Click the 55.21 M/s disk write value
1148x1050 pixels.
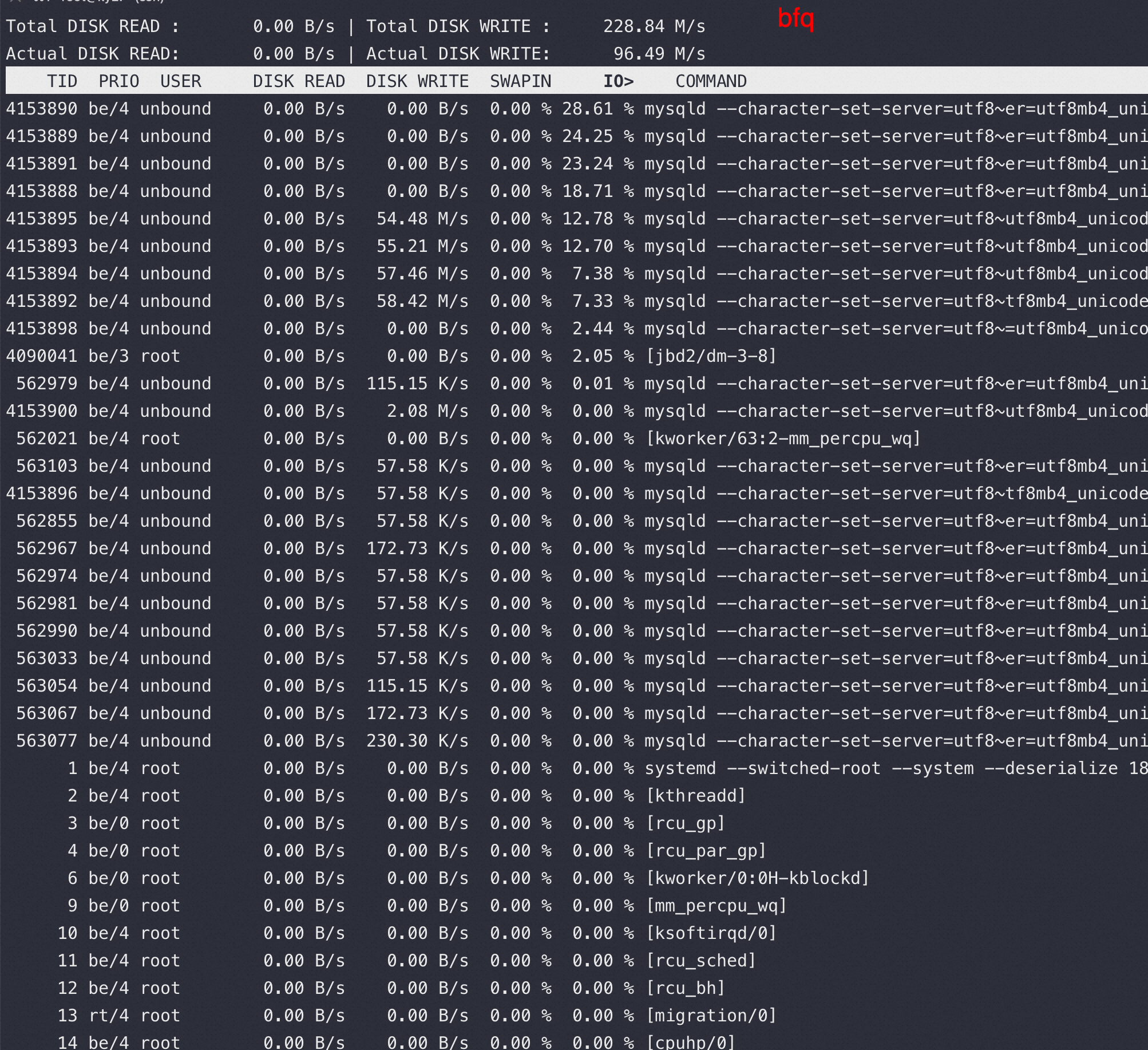422,246
